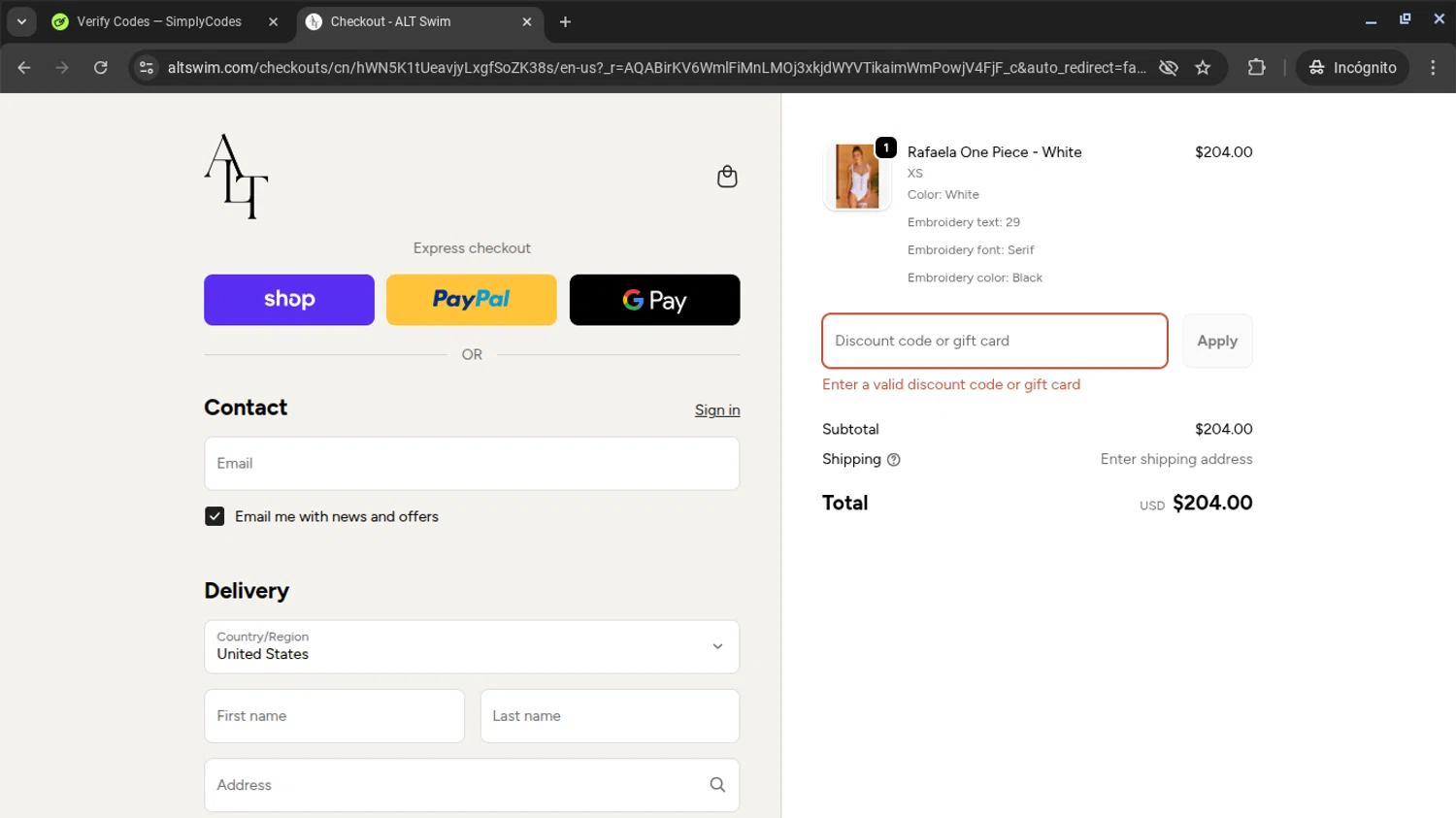1456x818 pixels.
Task: Open the Extensions puzzle icon
Action: [1256, 68]
